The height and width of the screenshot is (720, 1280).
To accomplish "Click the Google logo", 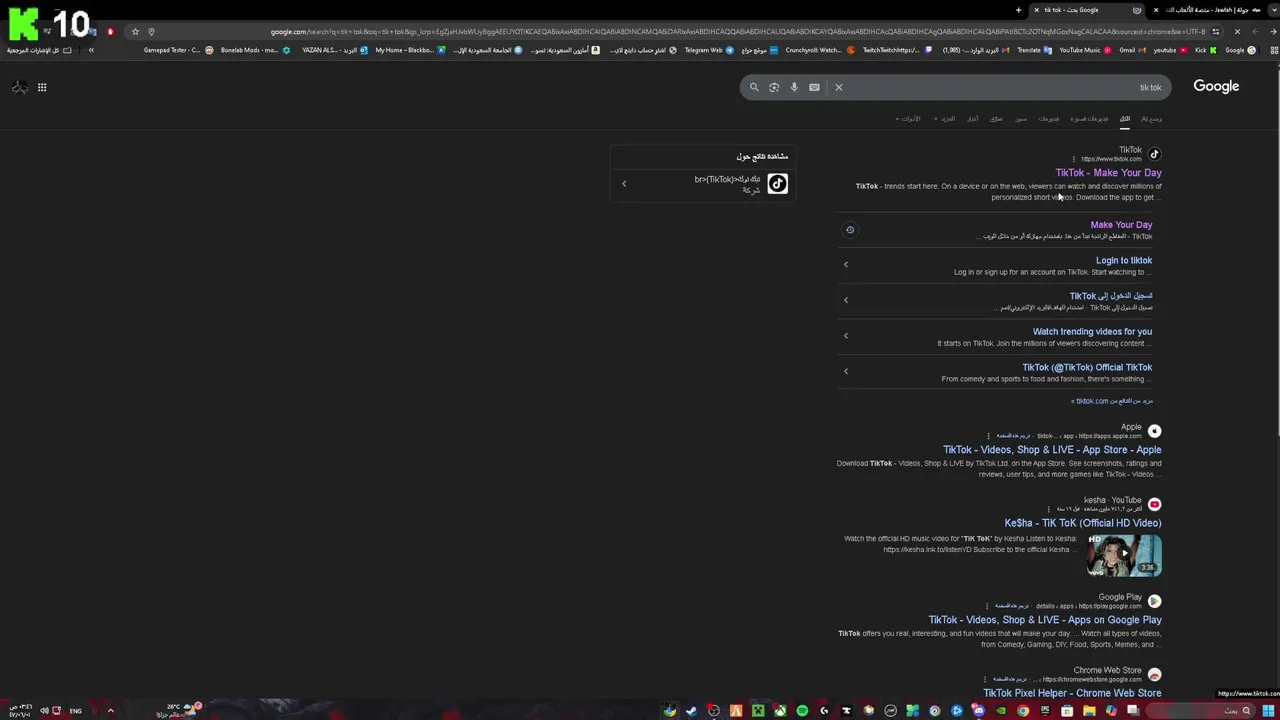I will point(1216,86).
